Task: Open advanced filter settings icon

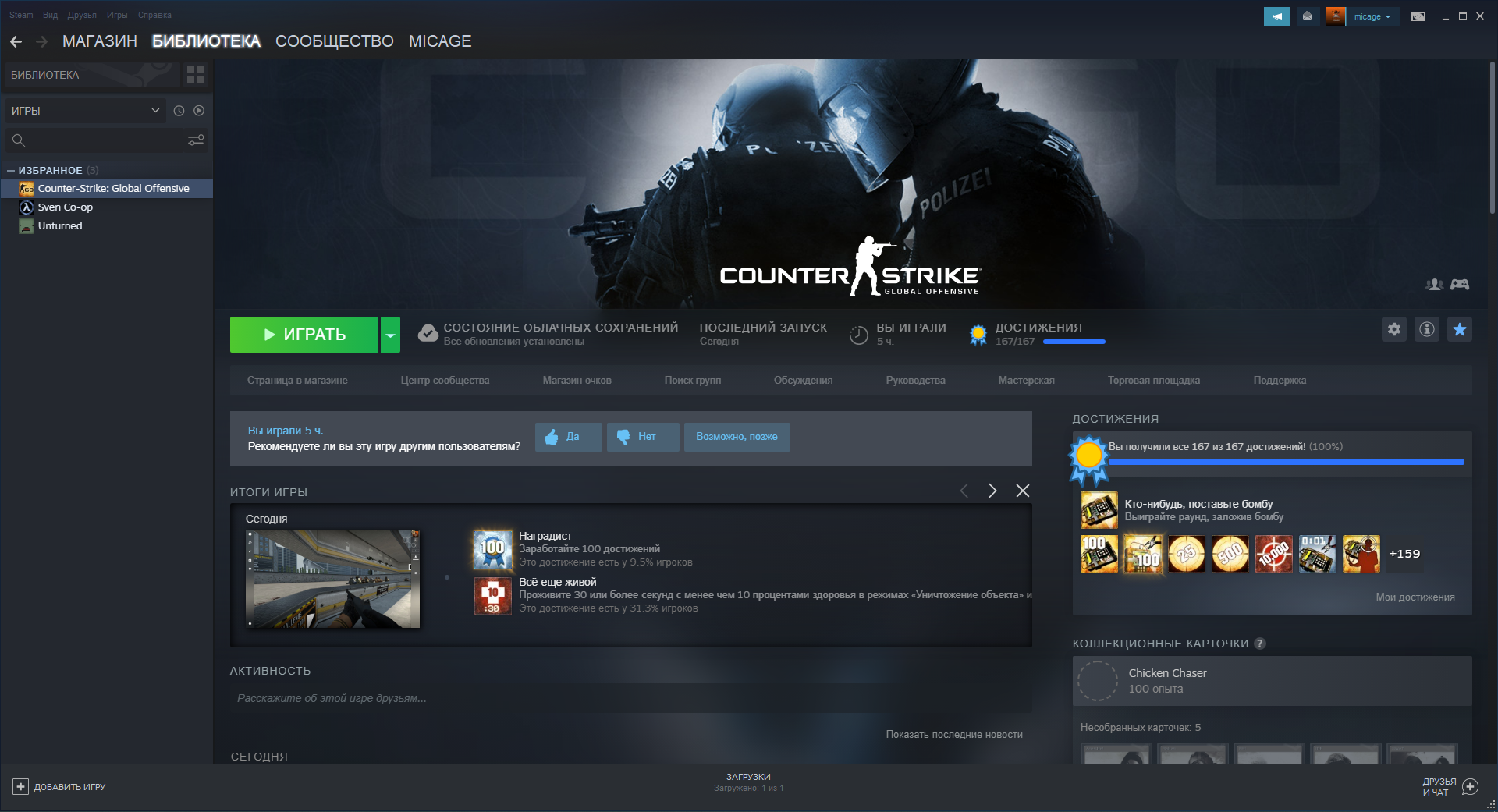Action: [x=196, y=140]
